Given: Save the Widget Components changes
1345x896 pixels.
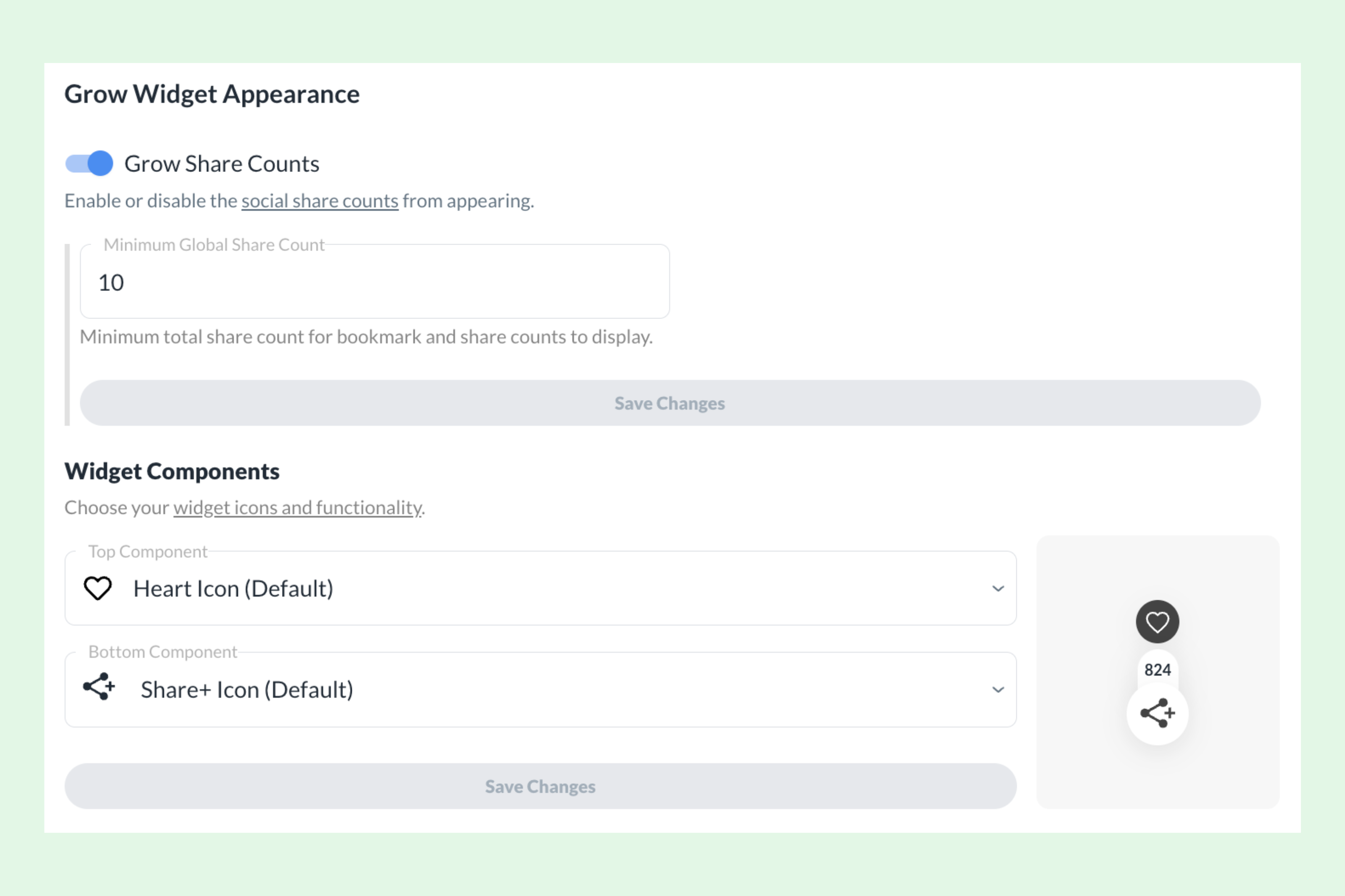Looking at the screenshot, I should click(540, 786).
